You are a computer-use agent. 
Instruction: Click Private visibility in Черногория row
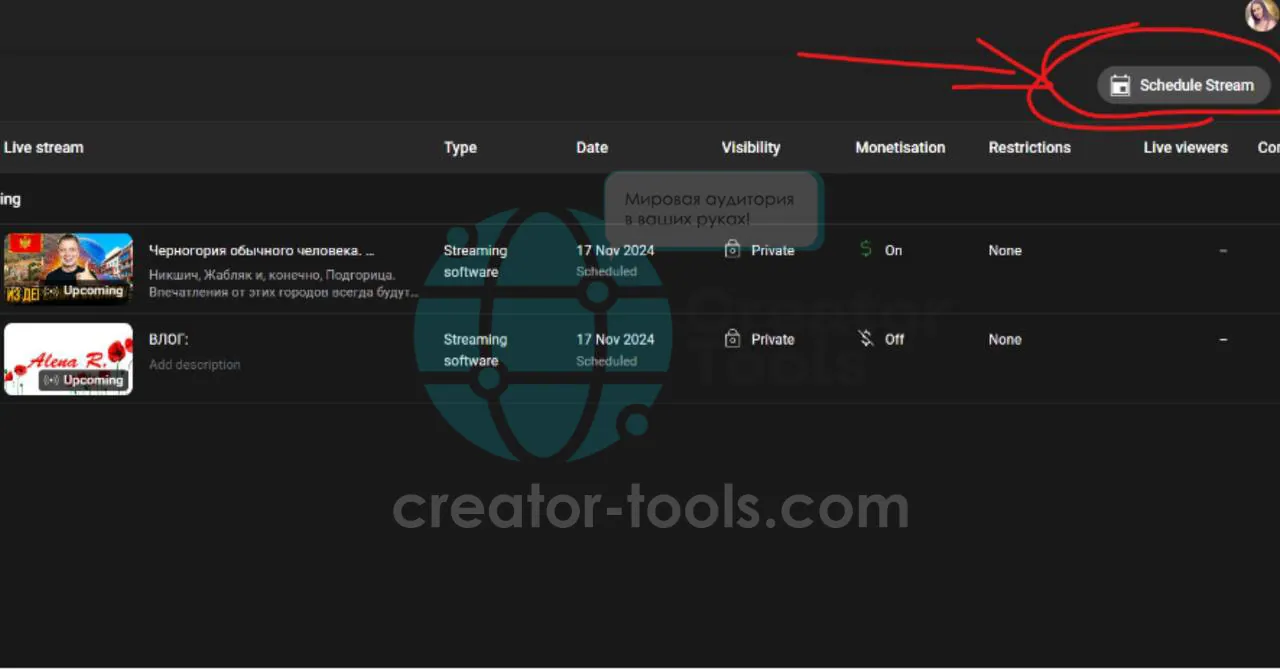[773, 250]
